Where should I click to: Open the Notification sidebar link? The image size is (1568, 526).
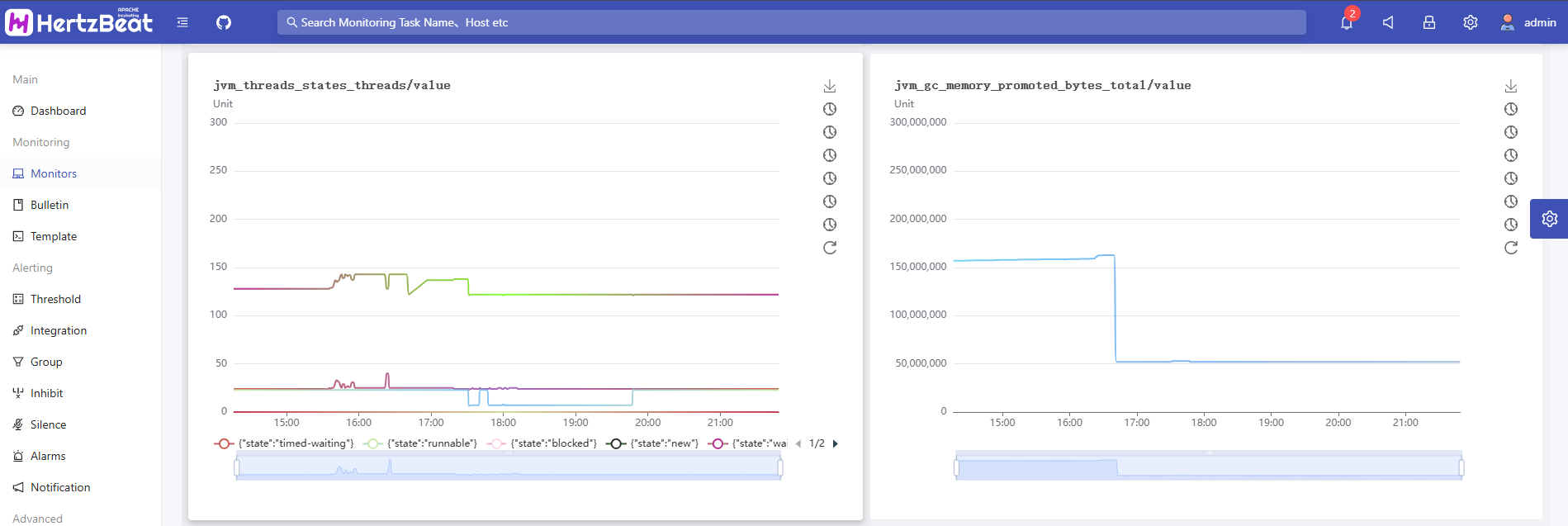60,487
